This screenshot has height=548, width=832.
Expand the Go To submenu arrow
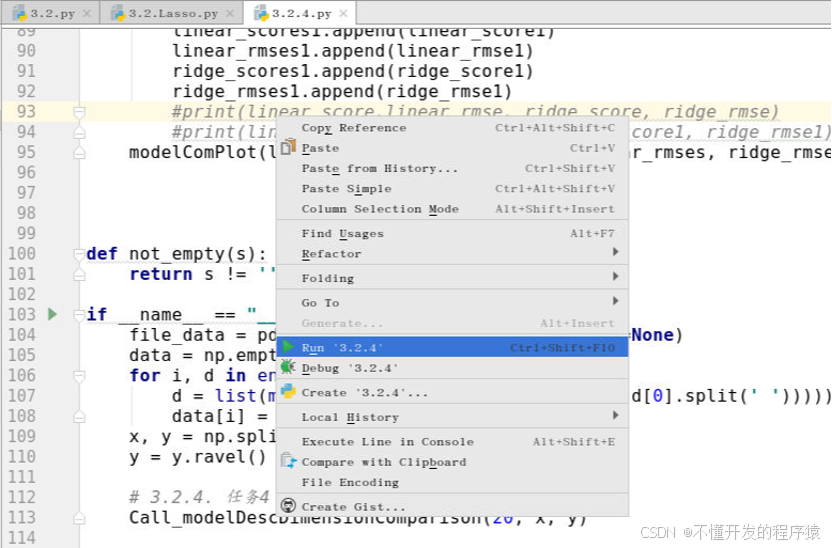[x=616, y=300]
